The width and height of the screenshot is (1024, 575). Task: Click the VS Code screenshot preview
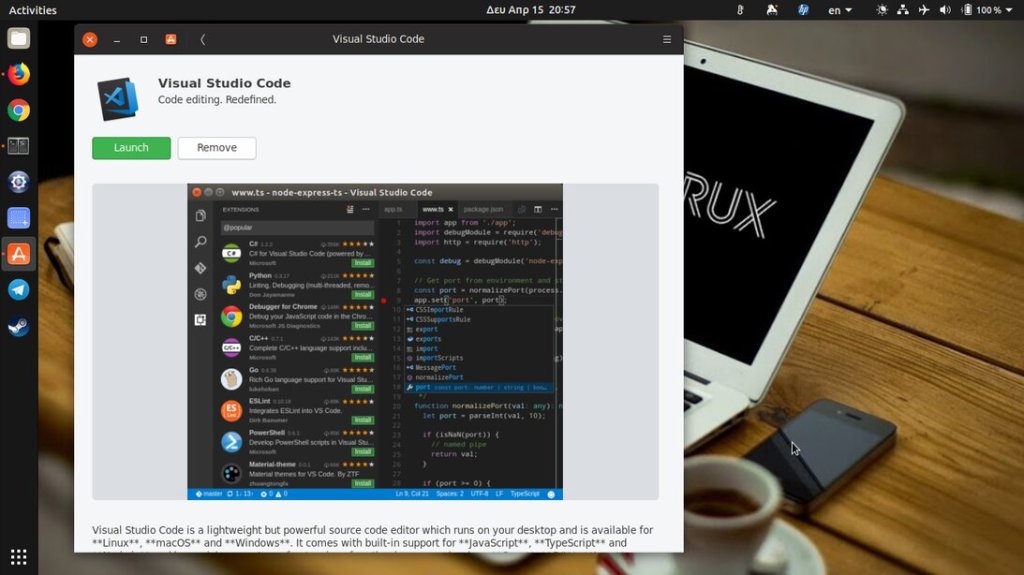click(375, 341)
